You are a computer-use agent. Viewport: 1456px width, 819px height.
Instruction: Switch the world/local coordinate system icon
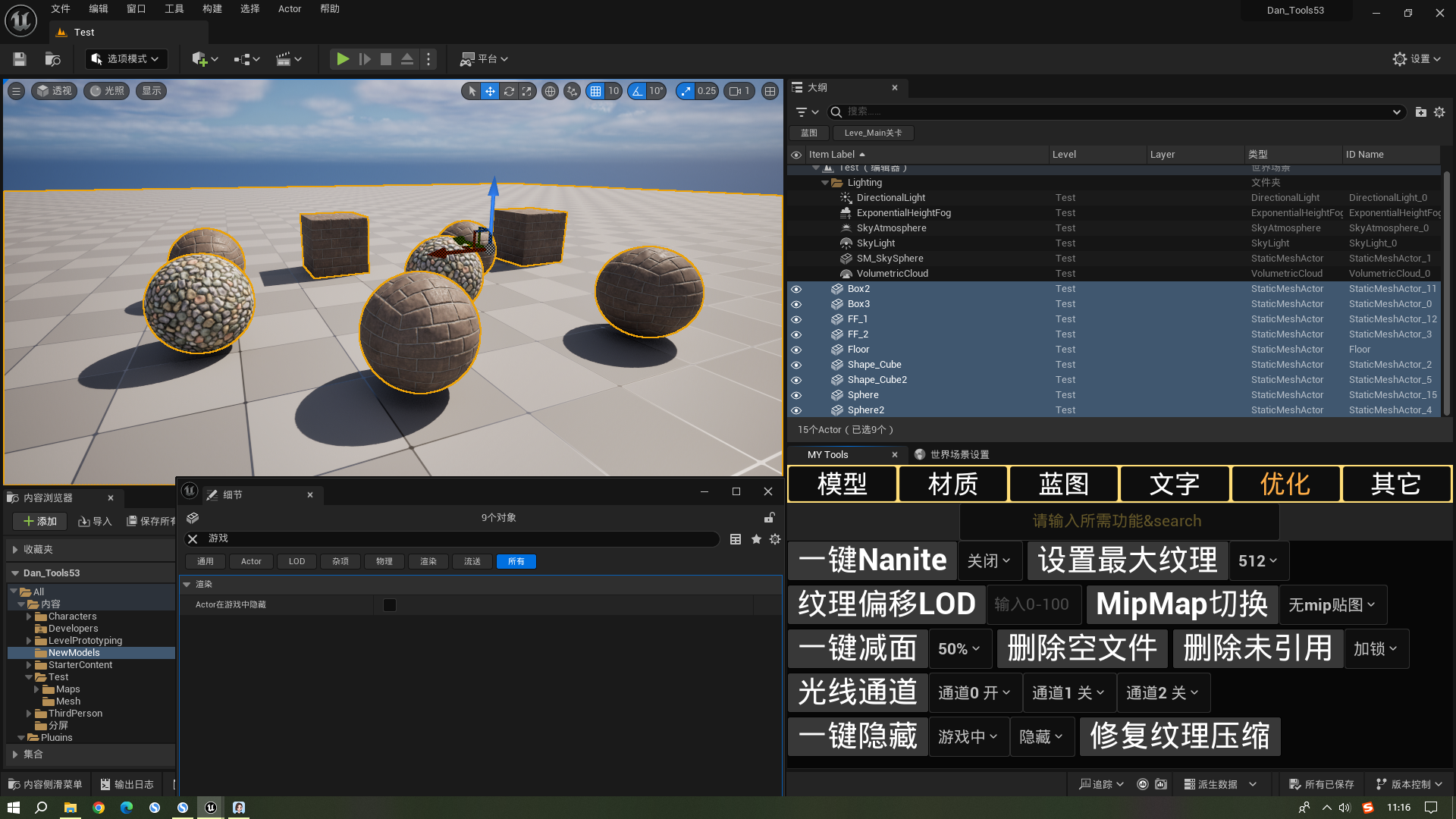coord(550,91)
